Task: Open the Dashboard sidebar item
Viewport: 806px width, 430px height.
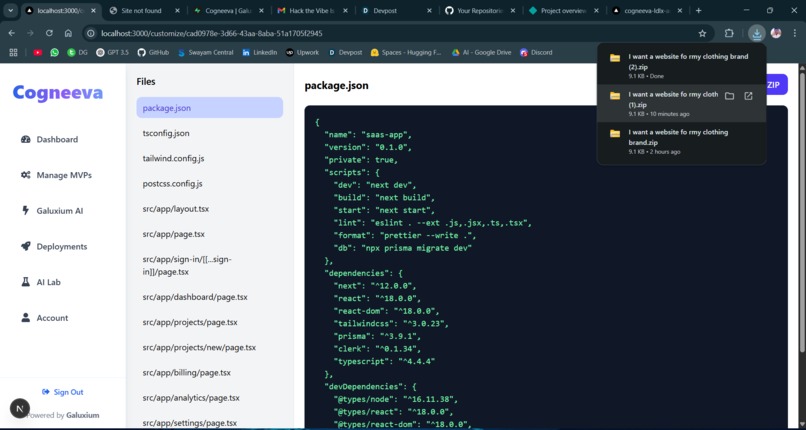Action: [x=50, y=139]
